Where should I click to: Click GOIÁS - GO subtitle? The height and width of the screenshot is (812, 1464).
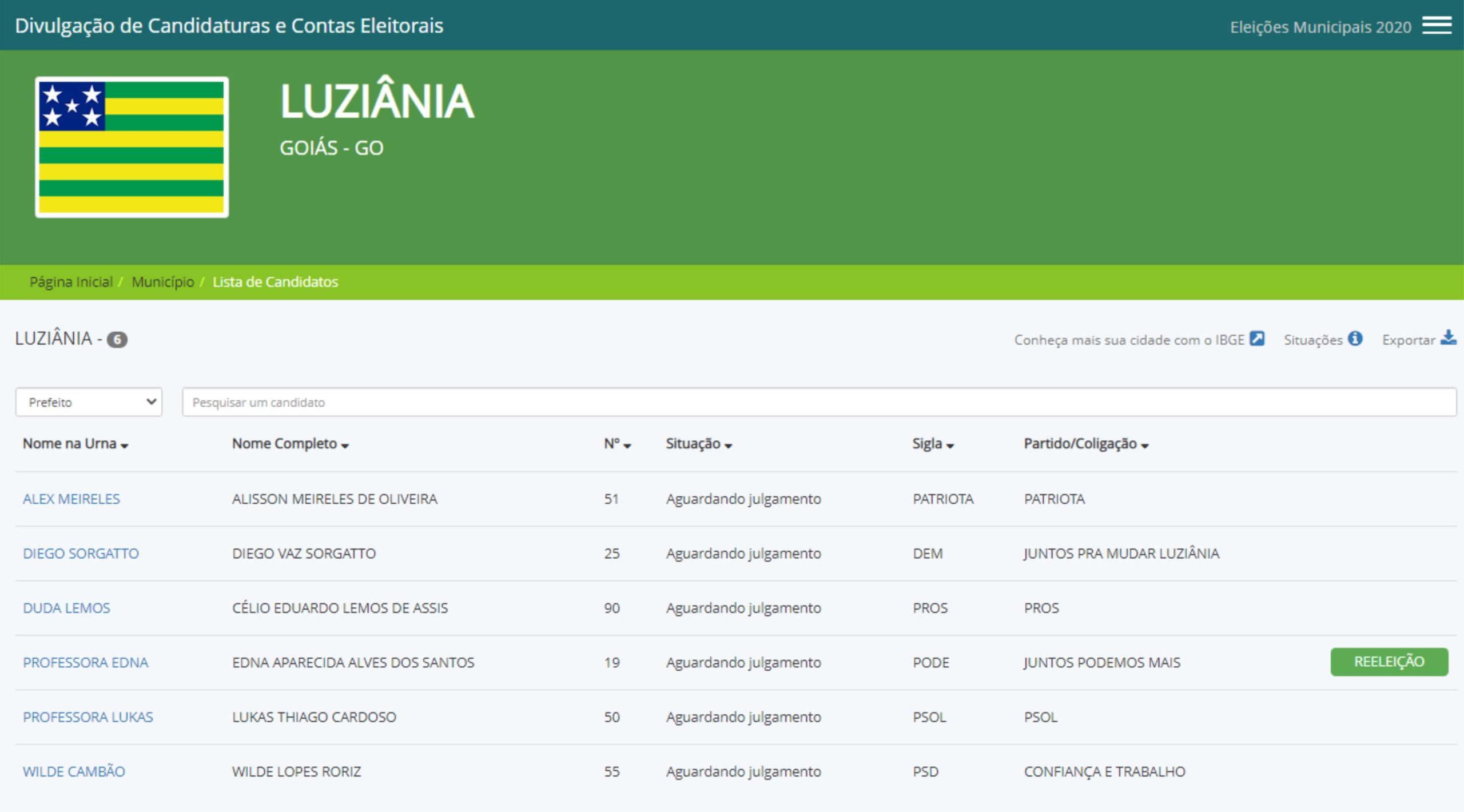coord(331,148)
